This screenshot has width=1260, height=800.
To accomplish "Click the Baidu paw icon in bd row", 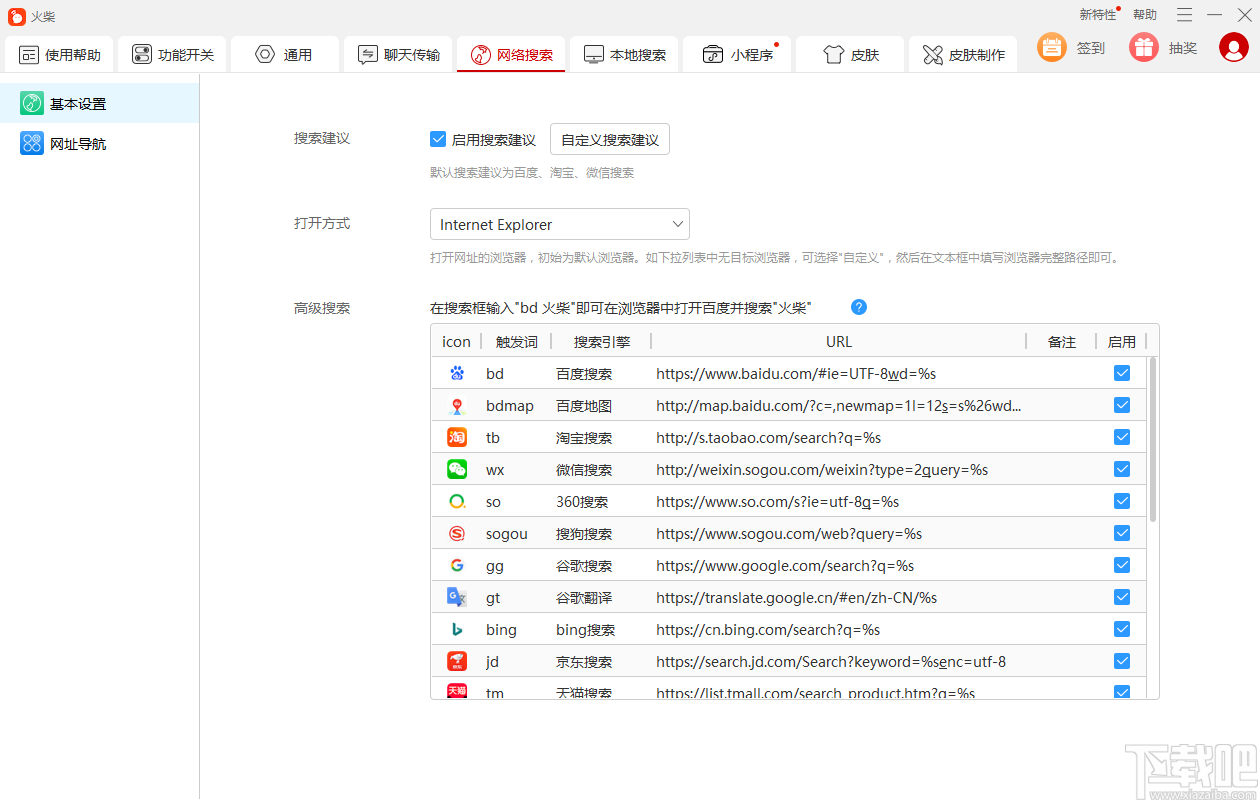I will coord(457,373).
